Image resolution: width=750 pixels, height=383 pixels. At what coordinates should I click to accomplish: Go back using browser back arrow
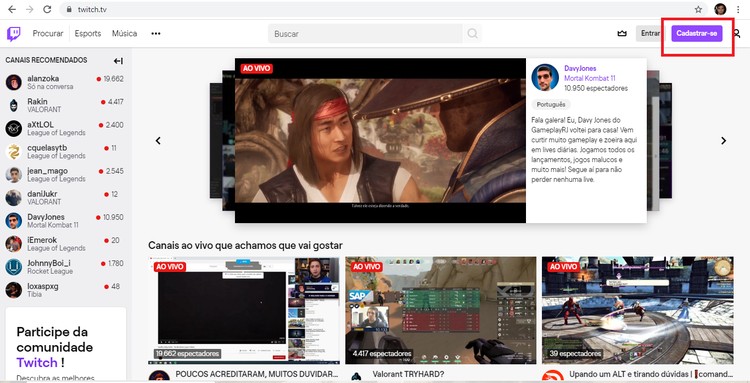(12, 9)
